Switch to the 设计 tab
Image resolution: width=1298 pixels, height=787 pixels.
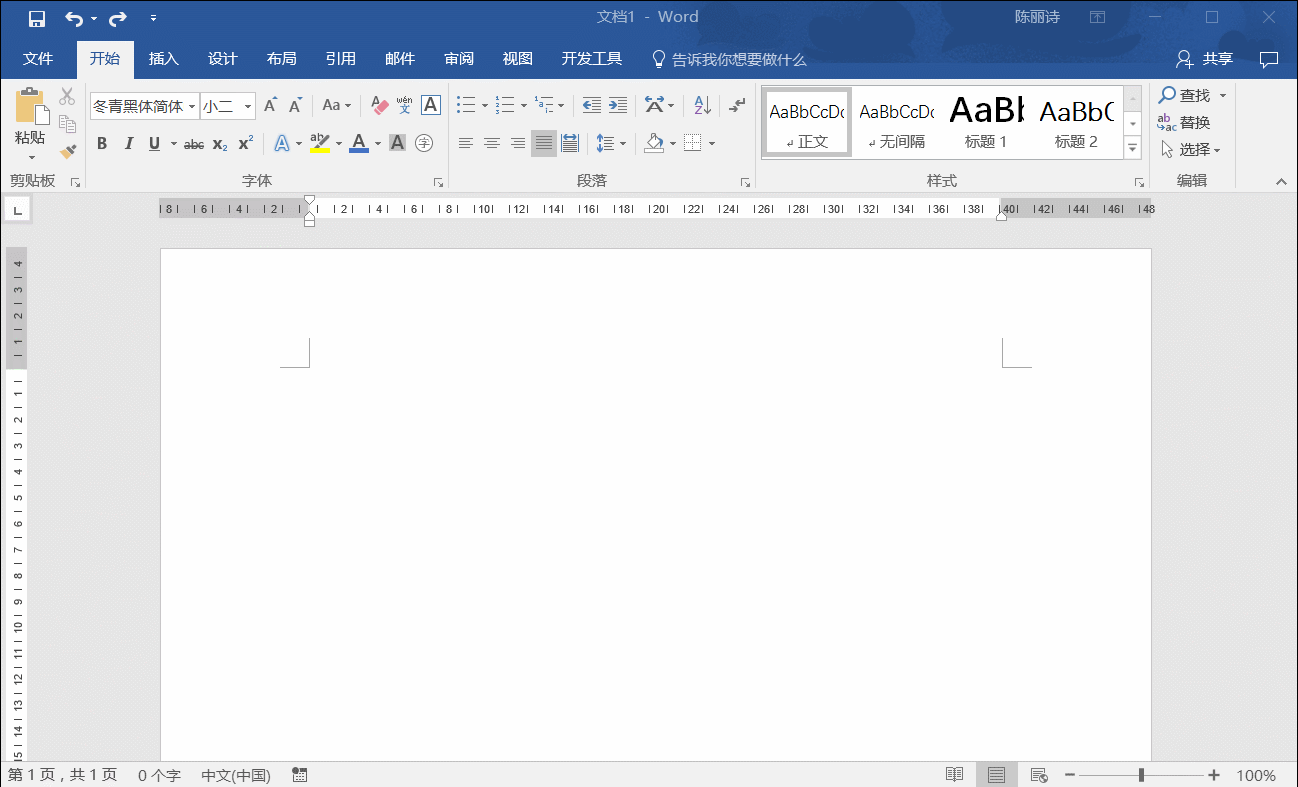tap(223, 59)
